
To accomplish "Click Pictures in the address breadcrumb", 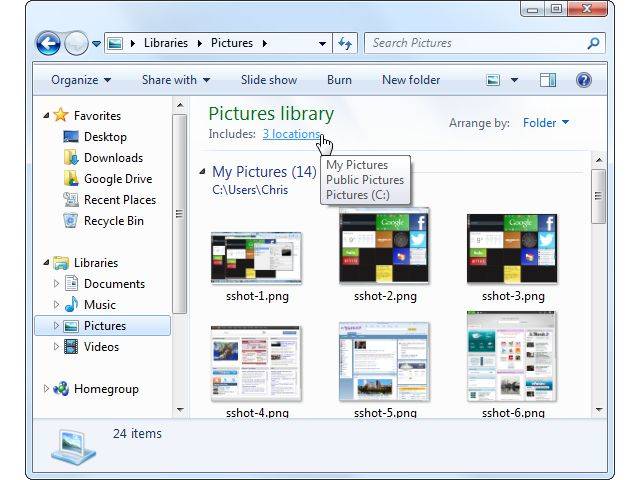I will 232,43.
